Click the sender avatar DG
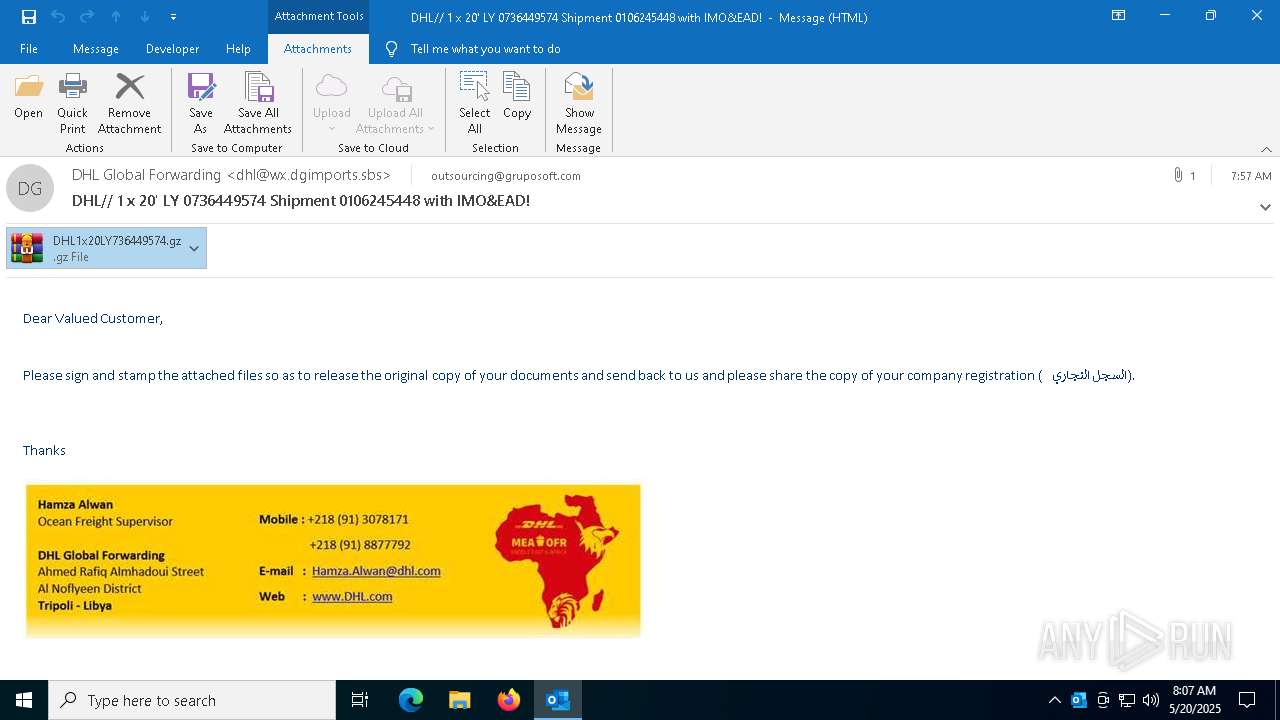Screen dimensions: 1280x720 pyautogui.click(x=30, y=188)
